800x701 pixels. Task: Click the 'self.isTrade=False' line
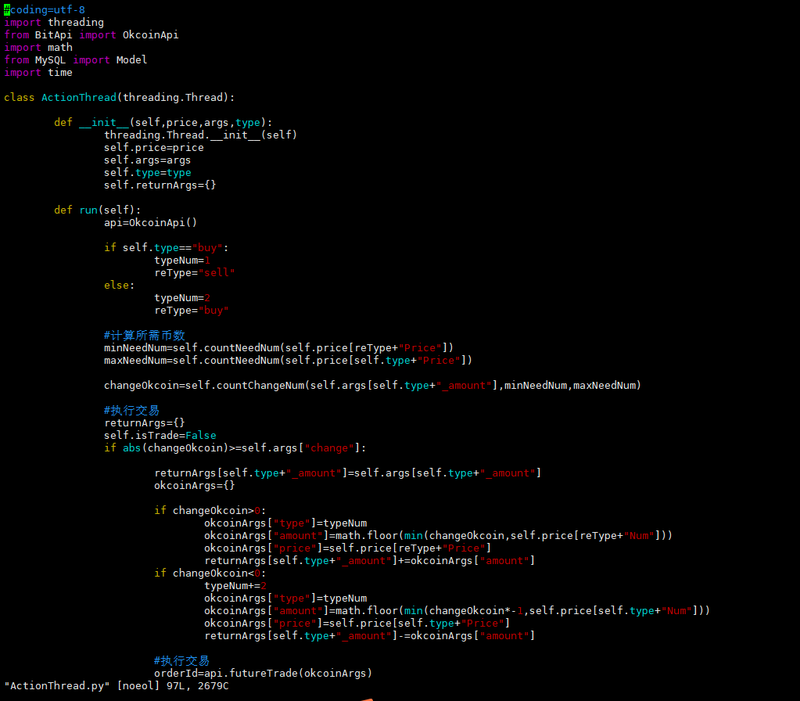point(160,435)
